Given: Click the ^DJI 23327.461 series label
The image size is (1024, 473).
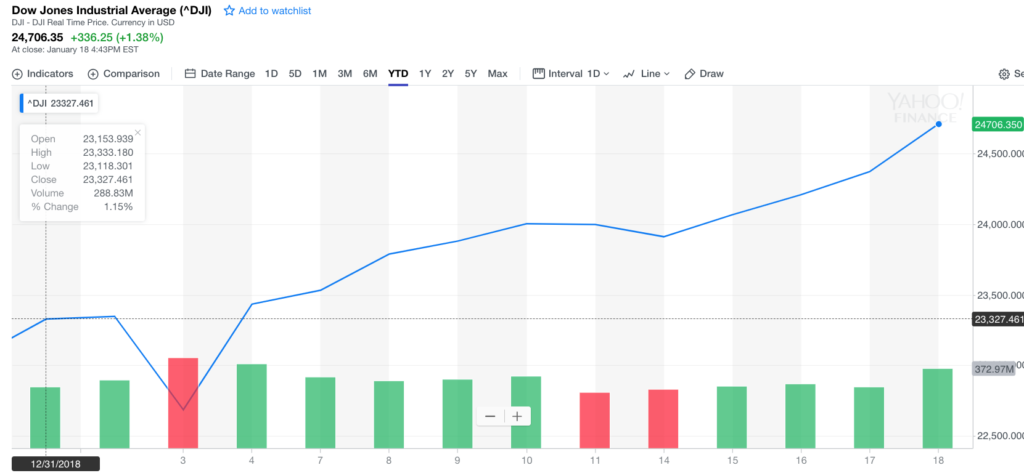Looking at the screenshot, I should point(61,103).
